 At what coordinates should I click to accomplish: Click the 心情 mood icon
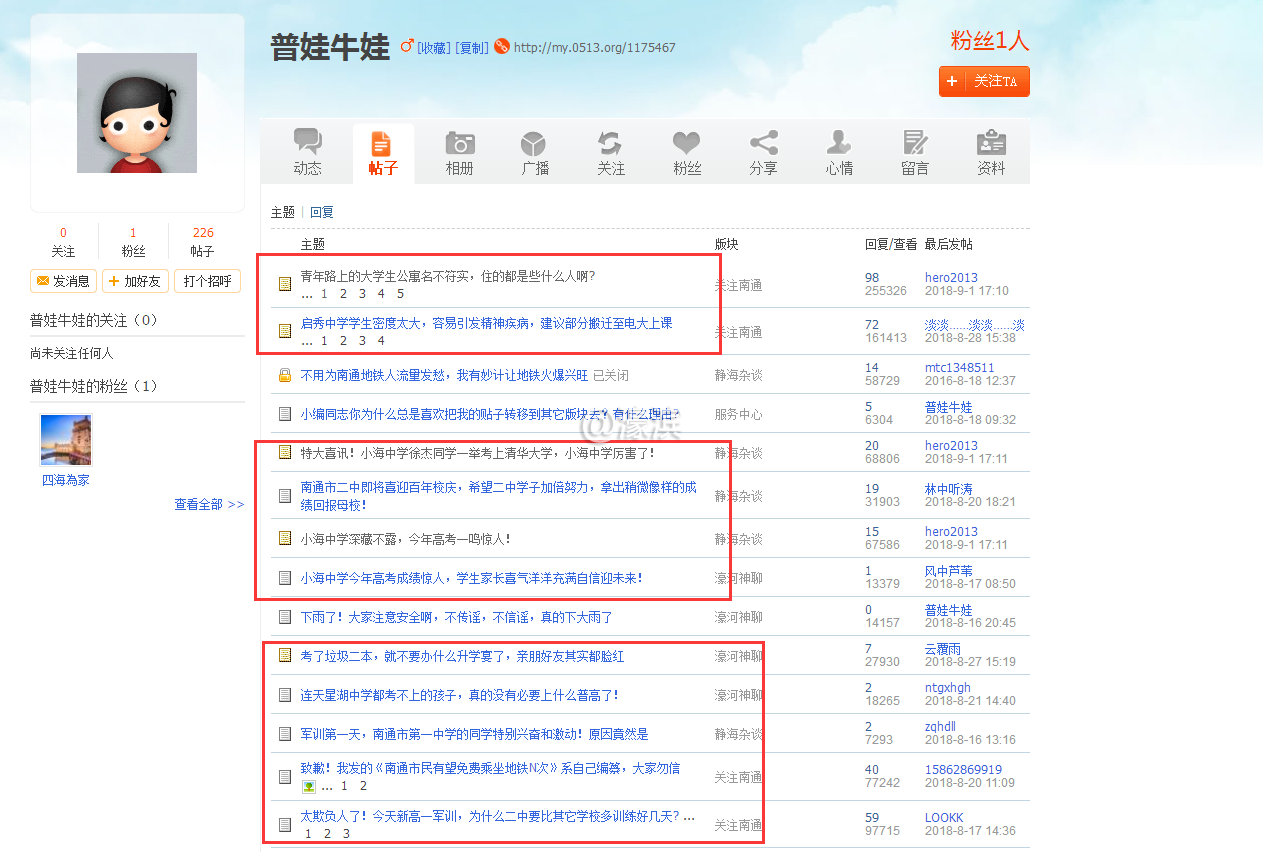pos(839,143)
